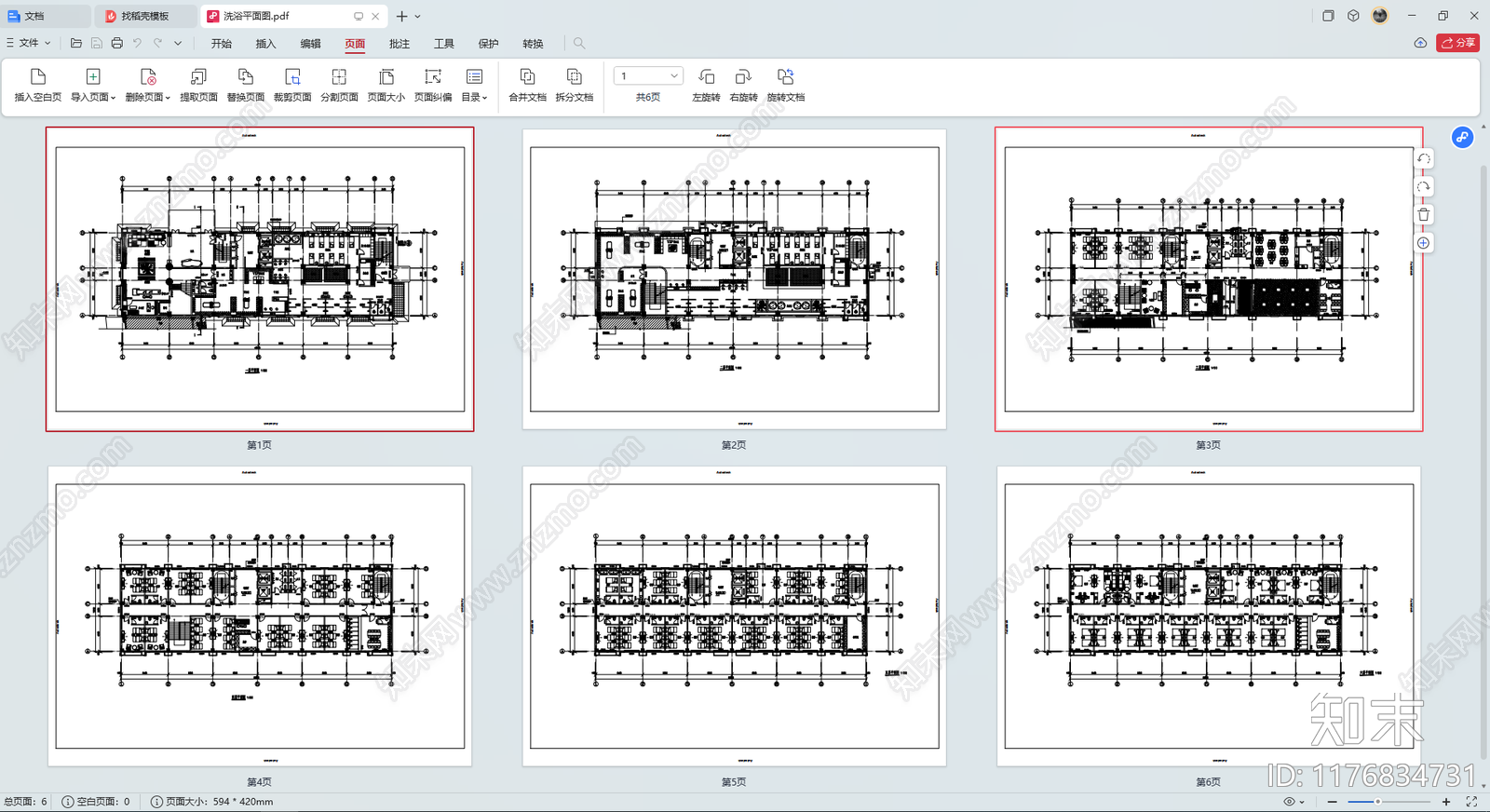1490x812 pixels.
Task: Toggle the eye view mode icon
Action: [x=1290, y=802]
